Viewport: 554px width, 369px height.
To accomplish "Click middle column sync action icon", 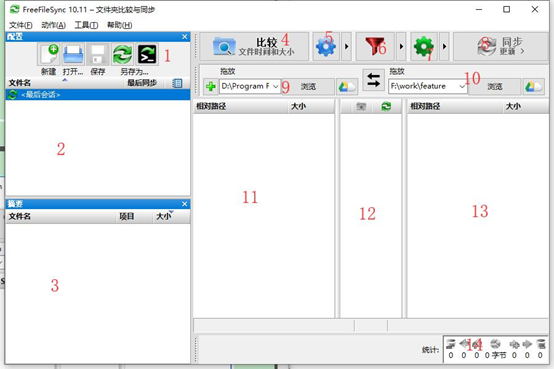I will [386, 106].
